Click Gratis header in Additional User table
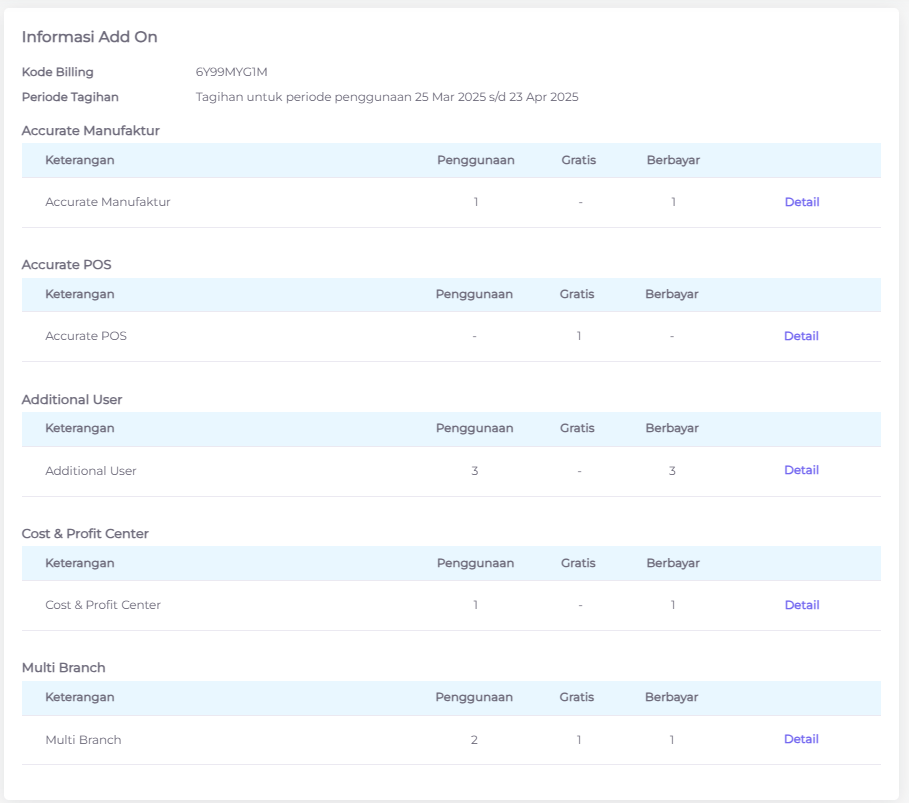 577,428
